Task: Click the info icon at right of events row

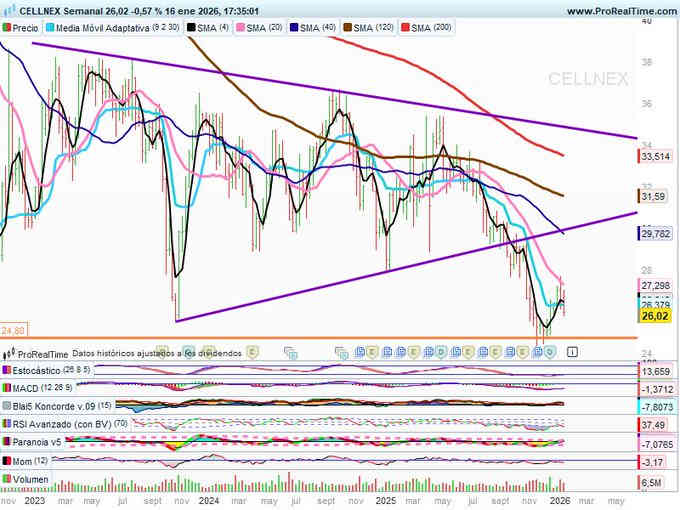Action: 571,352
